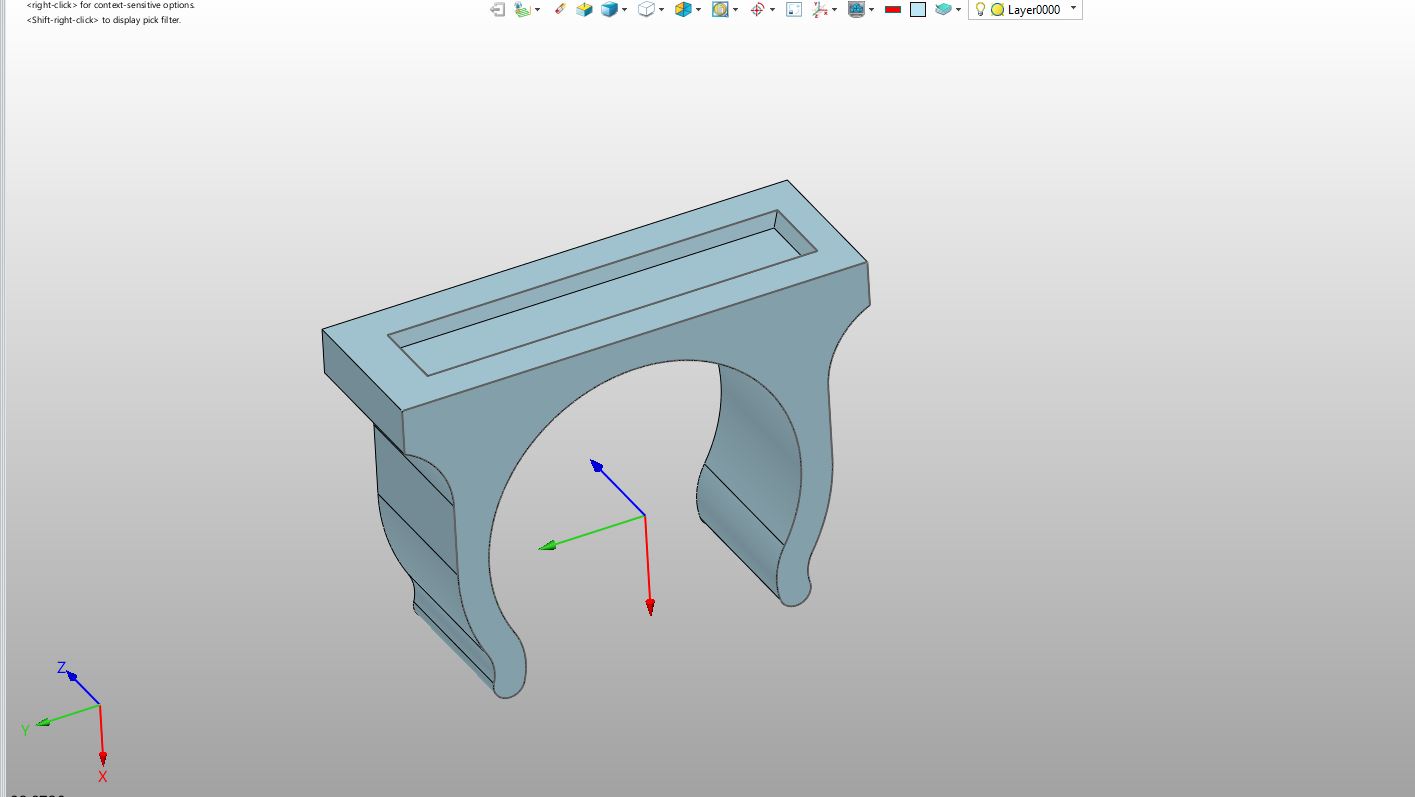Click the teal stacked layers icon
This screenshot has height=797, width=1415.
(943, 9)
